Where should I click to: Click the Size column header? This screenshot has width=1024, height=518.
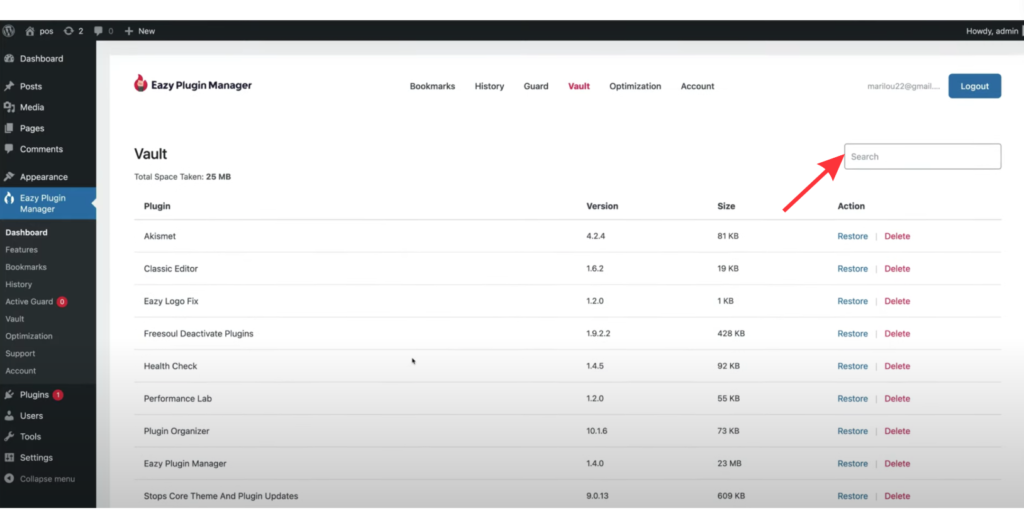point(726,206)
